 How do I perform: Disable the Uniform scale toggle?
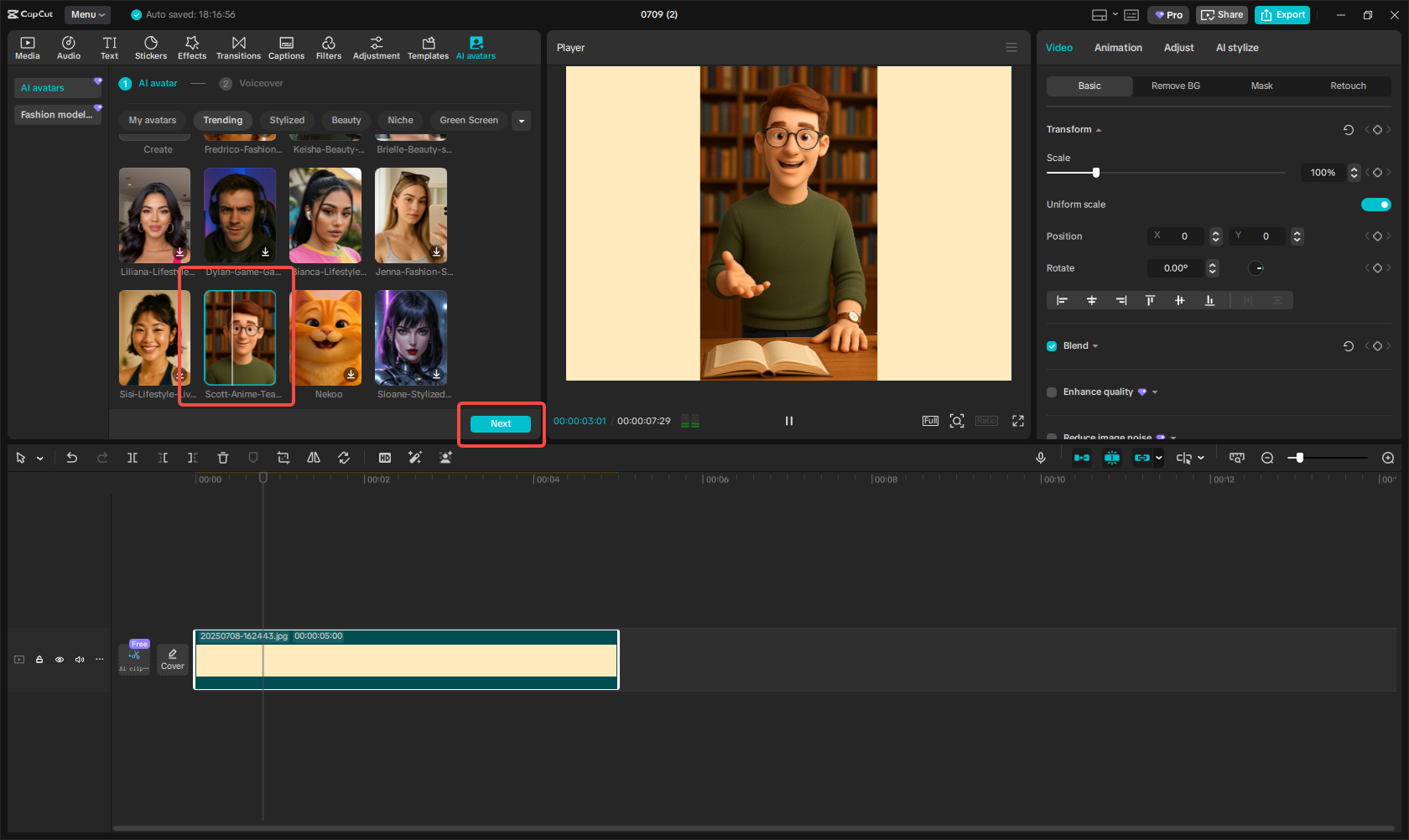(1375, 204)
